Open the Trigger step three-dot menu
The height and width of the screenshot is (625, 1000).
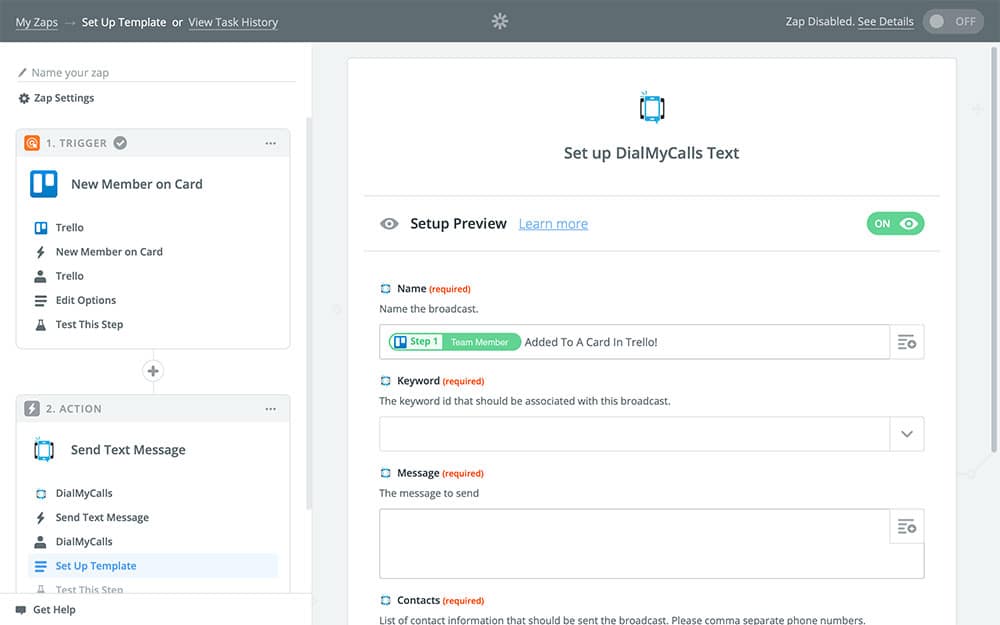tap(270, 143)
